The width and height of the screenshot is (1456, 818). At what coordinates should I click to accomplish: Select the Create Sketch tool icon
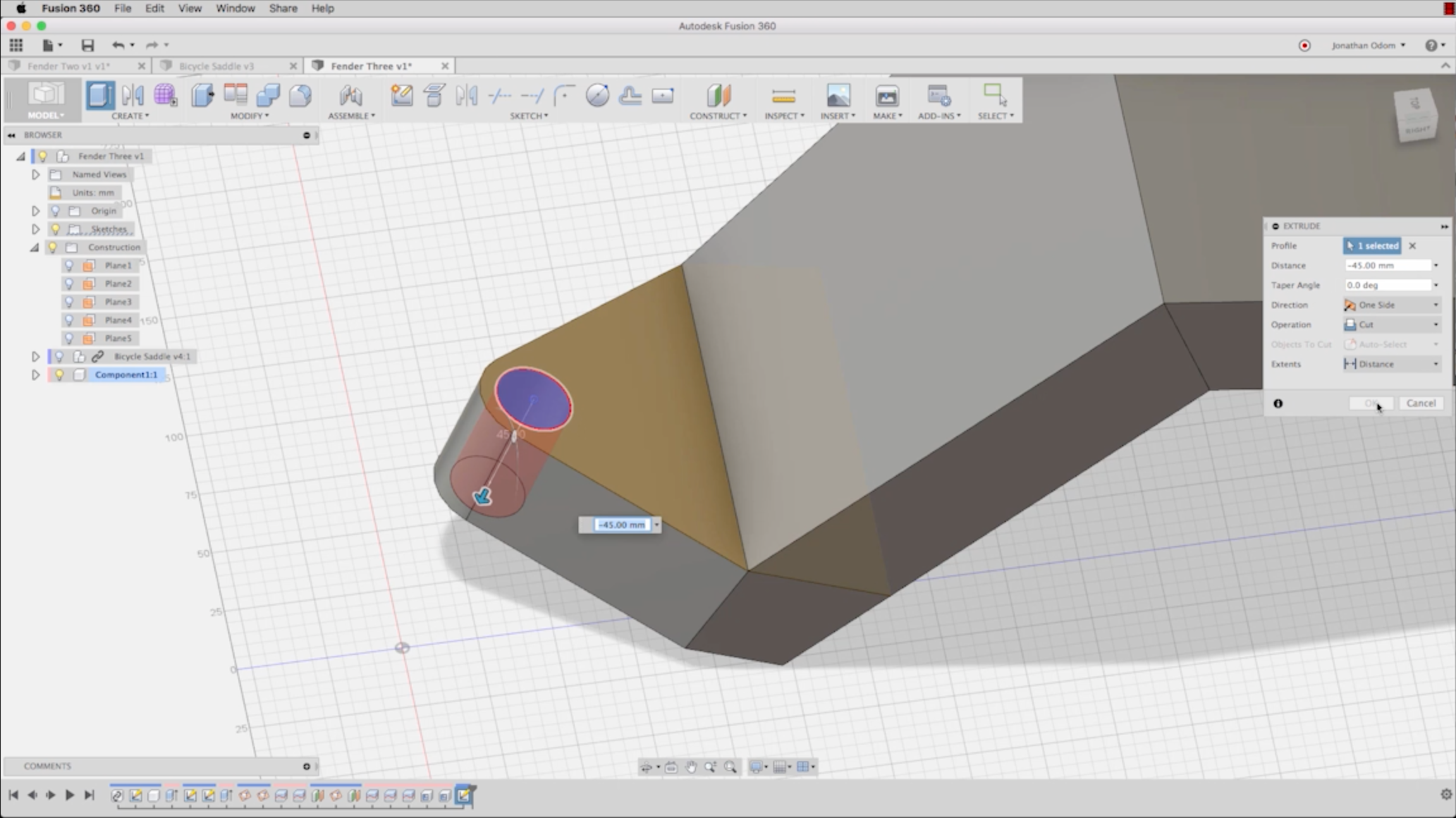click(401, 95)
